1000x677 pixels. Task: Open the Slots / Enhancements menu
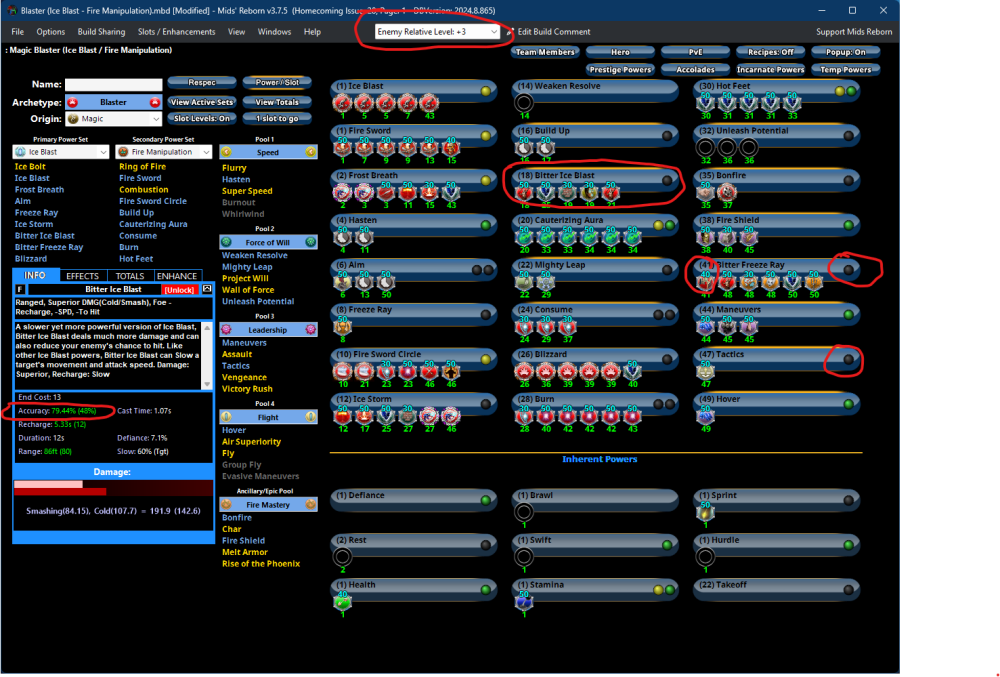[176, 32]
